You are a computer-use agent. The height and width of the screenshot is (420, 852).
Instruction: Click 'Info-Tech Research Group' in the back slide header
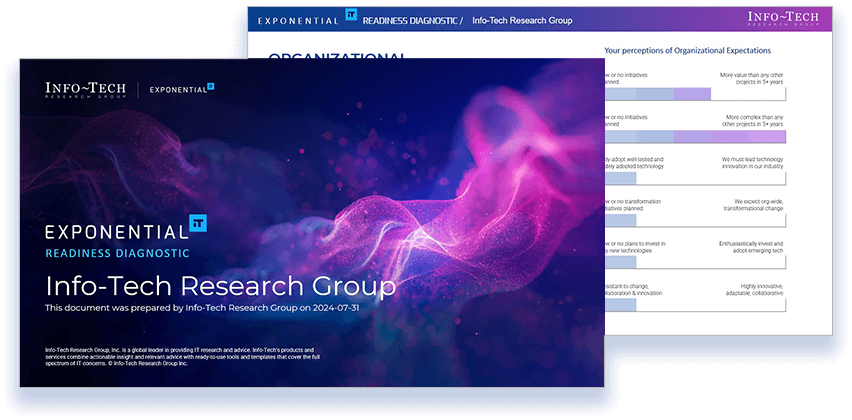pos(522,21)
